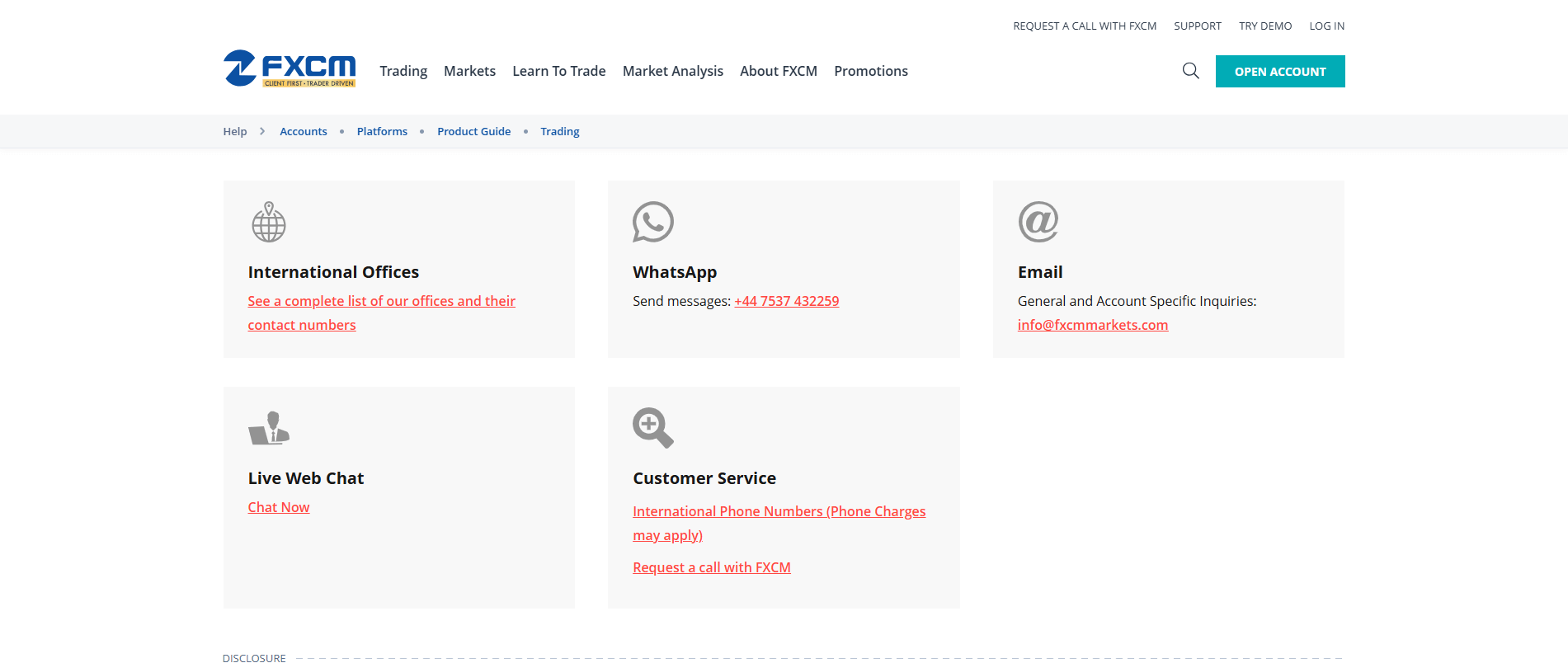Open the Market Analysis menu
Viewport: 1568px width, 663px height.
pos(673,71)
